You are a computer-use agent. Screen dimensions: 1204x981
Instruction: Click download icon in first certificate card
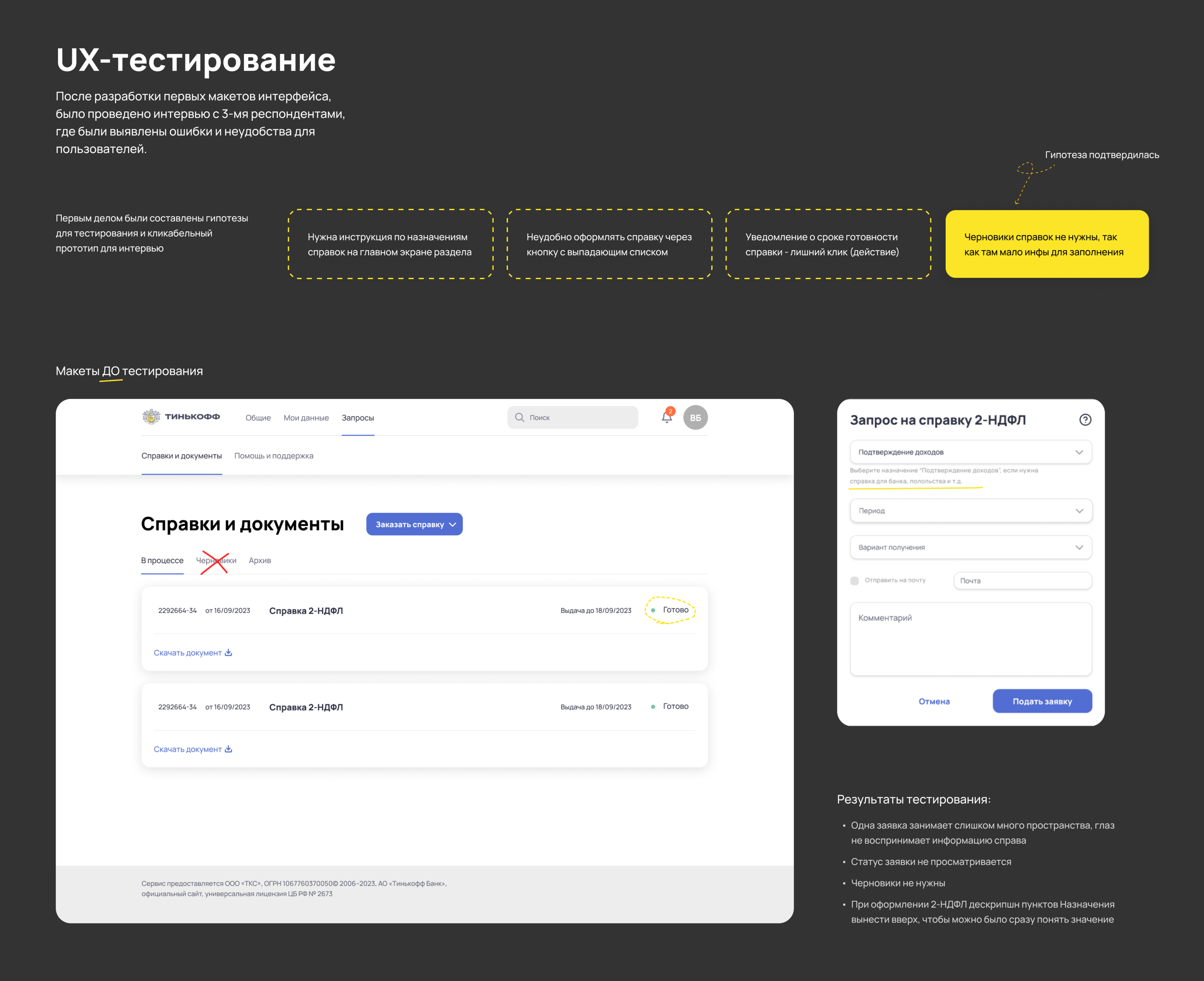coord(228,652)
